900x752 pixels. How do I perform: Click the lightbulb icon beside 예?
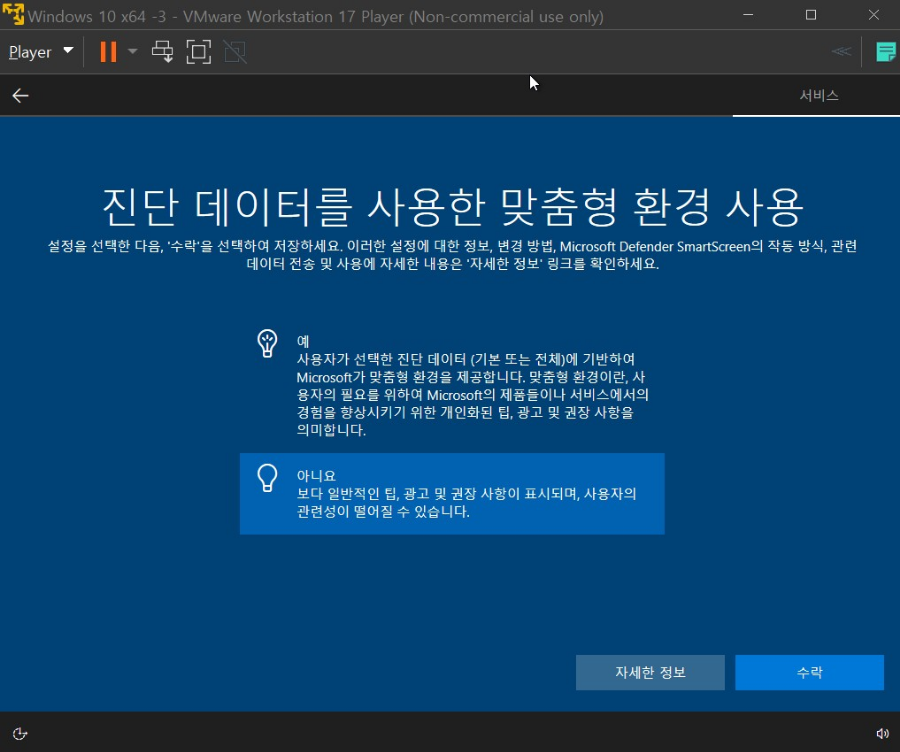pos(267,344)
